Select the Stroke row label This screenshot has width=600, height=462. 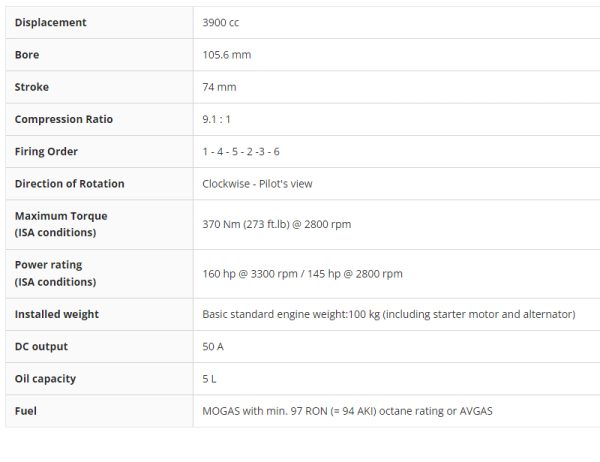pyautogui.click(x=32, y=87)
